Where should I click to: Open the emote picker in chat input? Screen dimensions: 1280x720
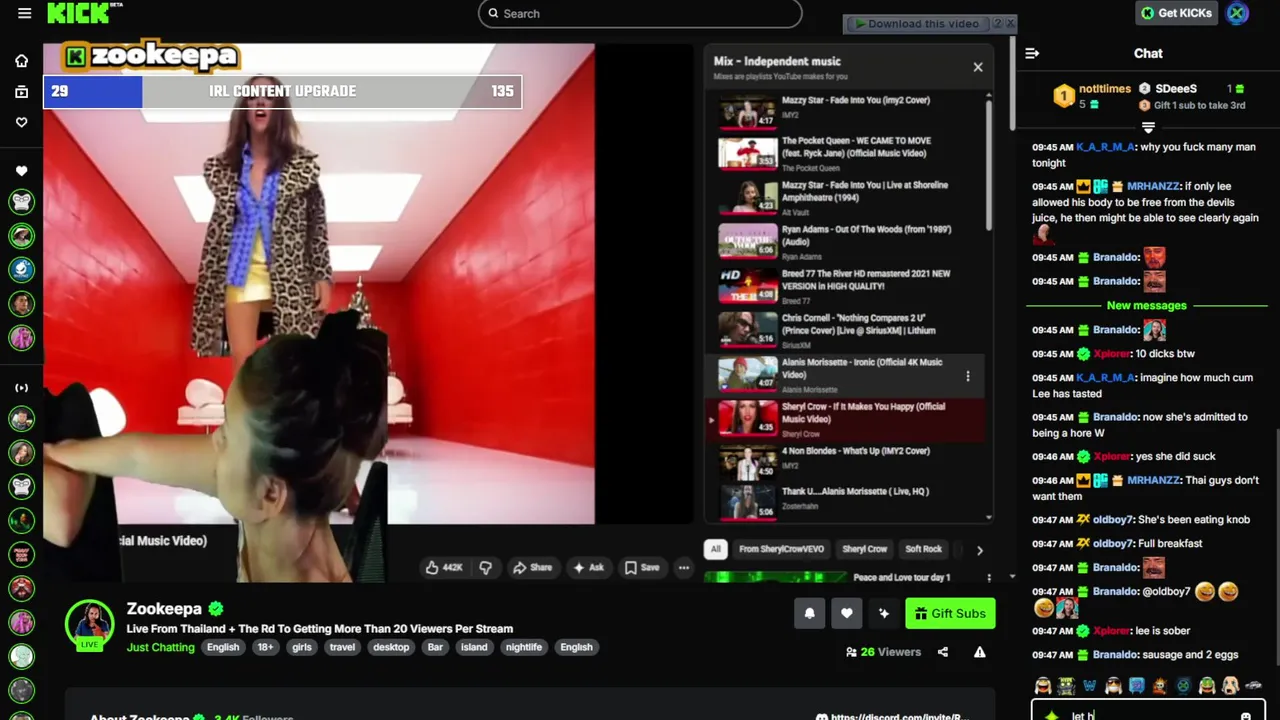point(1245,715)
